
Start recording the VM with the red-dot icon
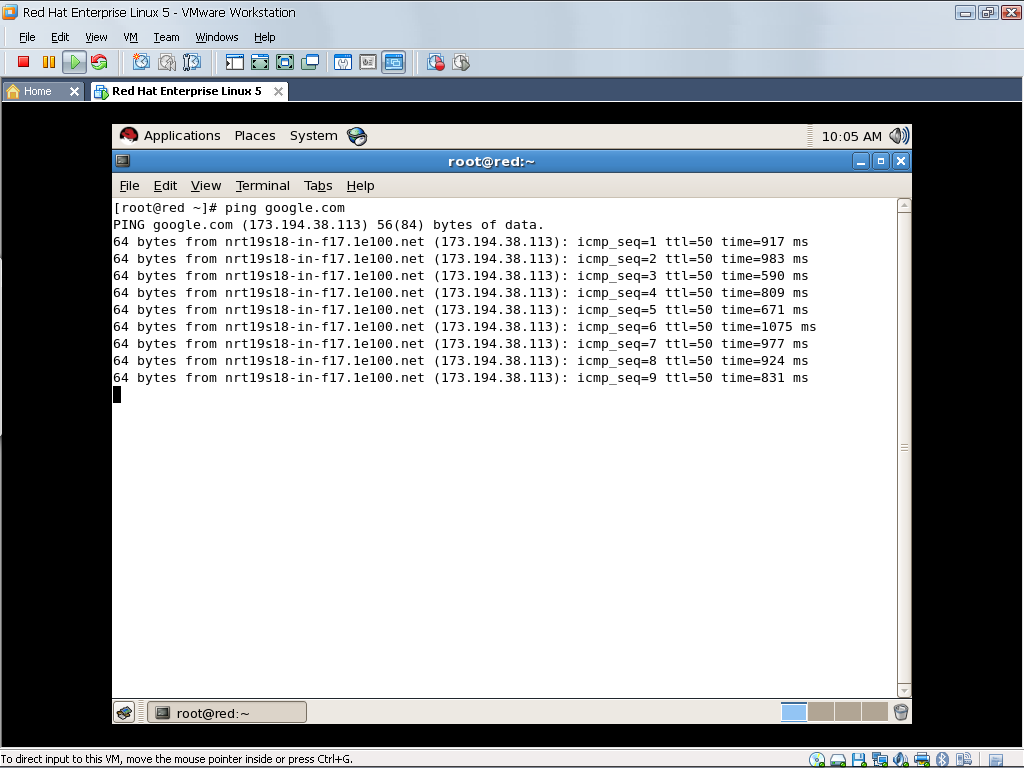tap(436, 62)
